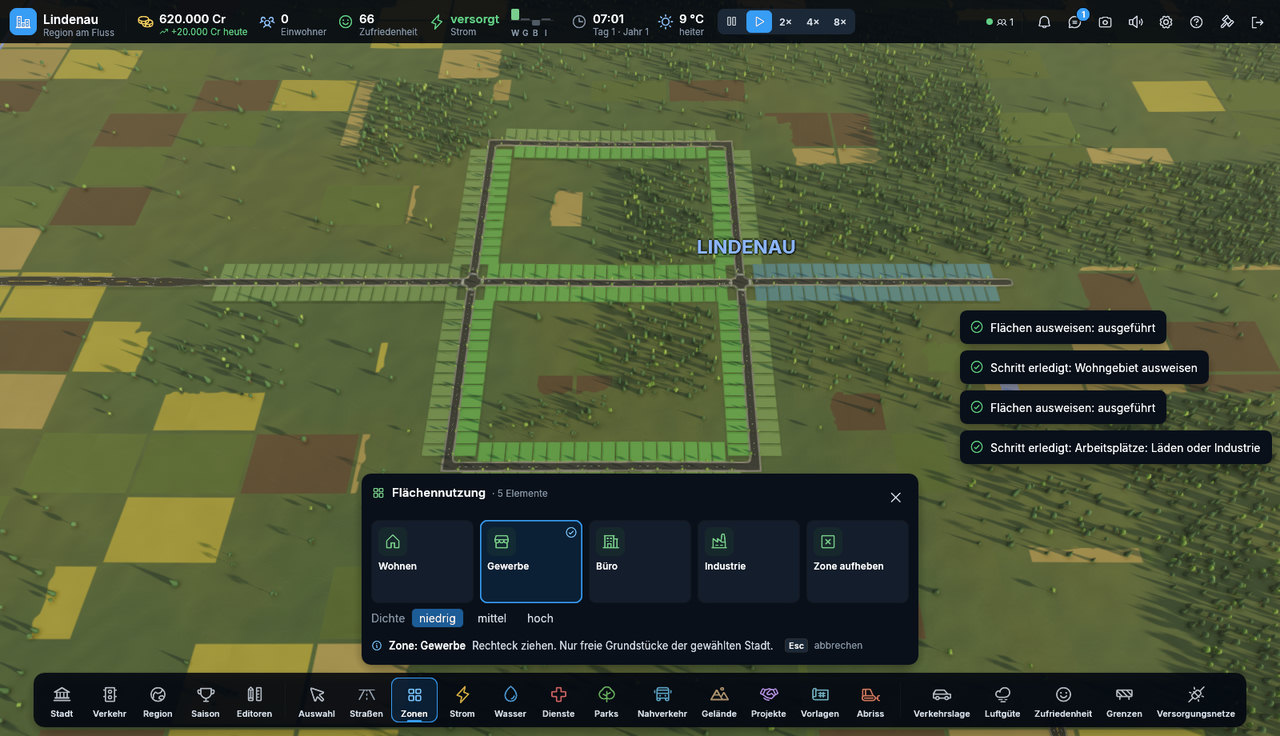Take a screenshot with camera icon

click(x=1105, y=22)
